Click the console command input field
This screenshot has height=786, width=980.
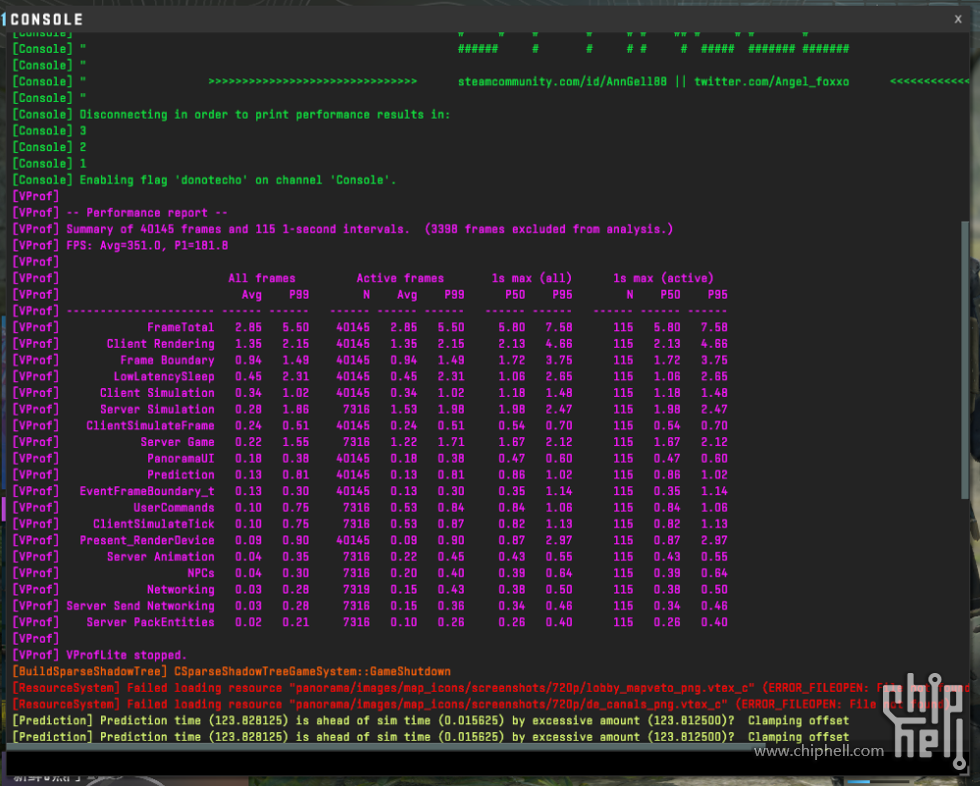[480, 763]
